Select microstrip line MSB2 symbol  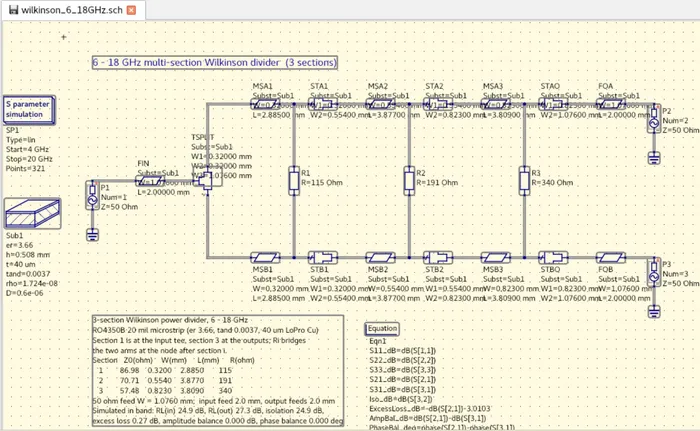[380, 258]
